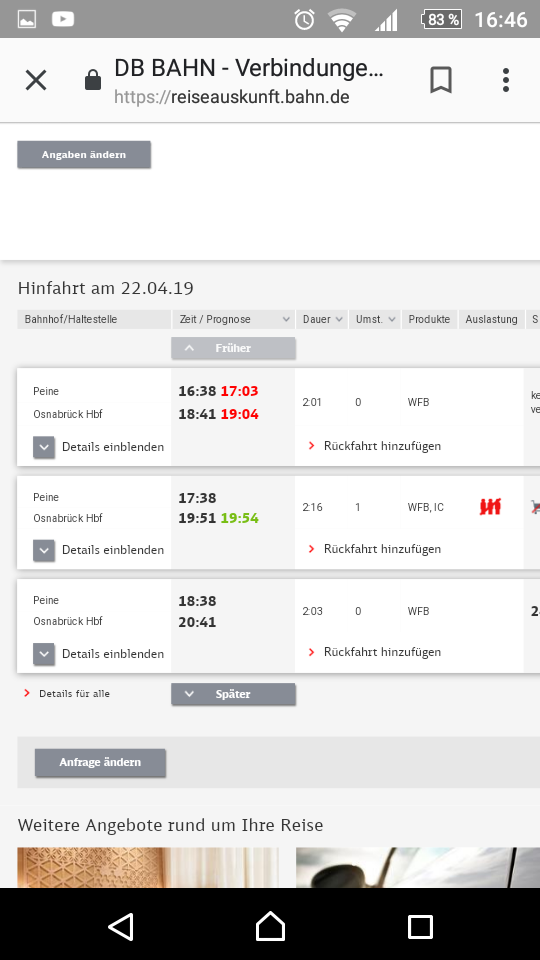Bookmark this page with the bookmark icon
The image size is (540, 960).
coord(441,80)
